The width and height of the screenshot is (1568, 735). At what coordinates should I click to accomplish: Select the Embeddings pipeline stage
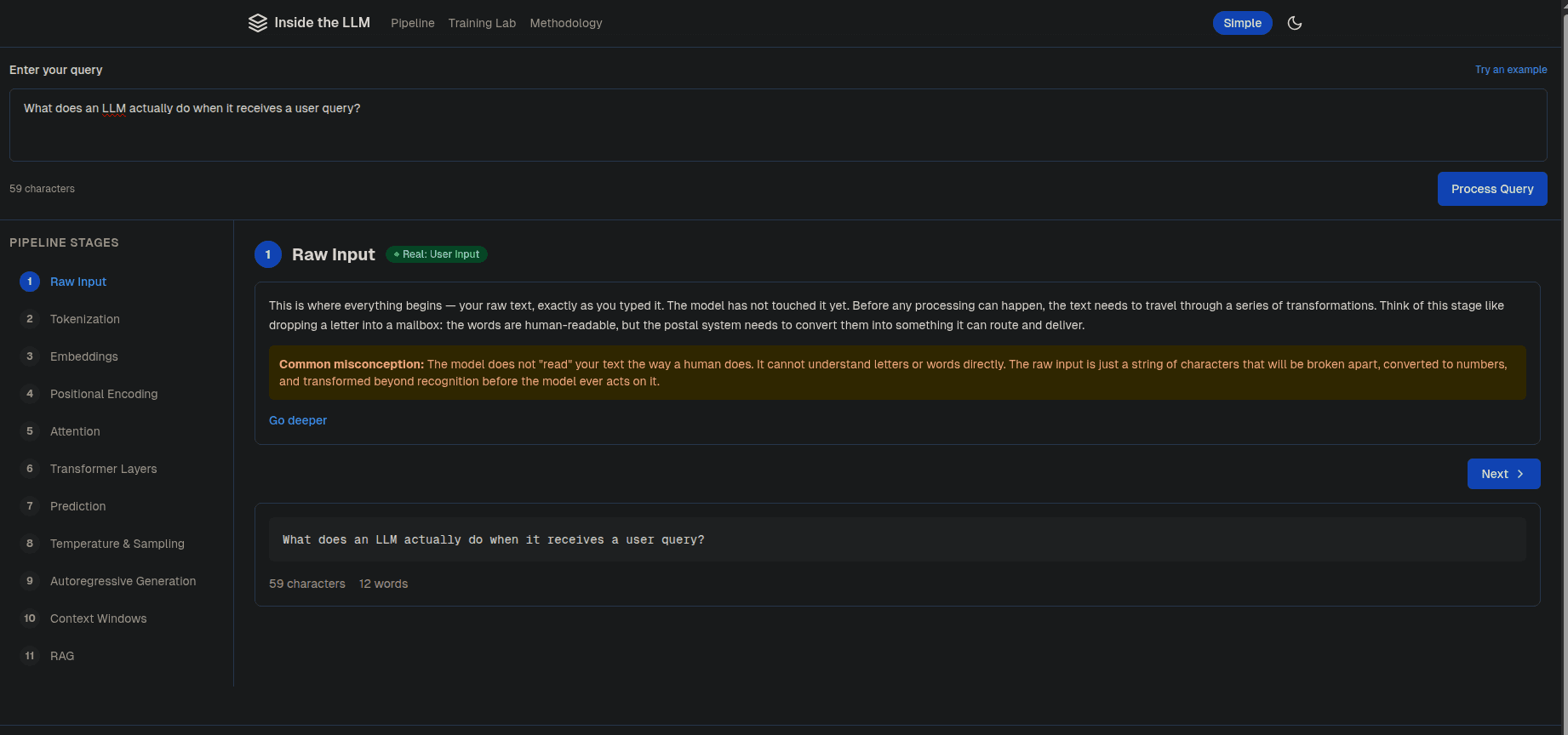pyautogui.click(x=117, y=356)
